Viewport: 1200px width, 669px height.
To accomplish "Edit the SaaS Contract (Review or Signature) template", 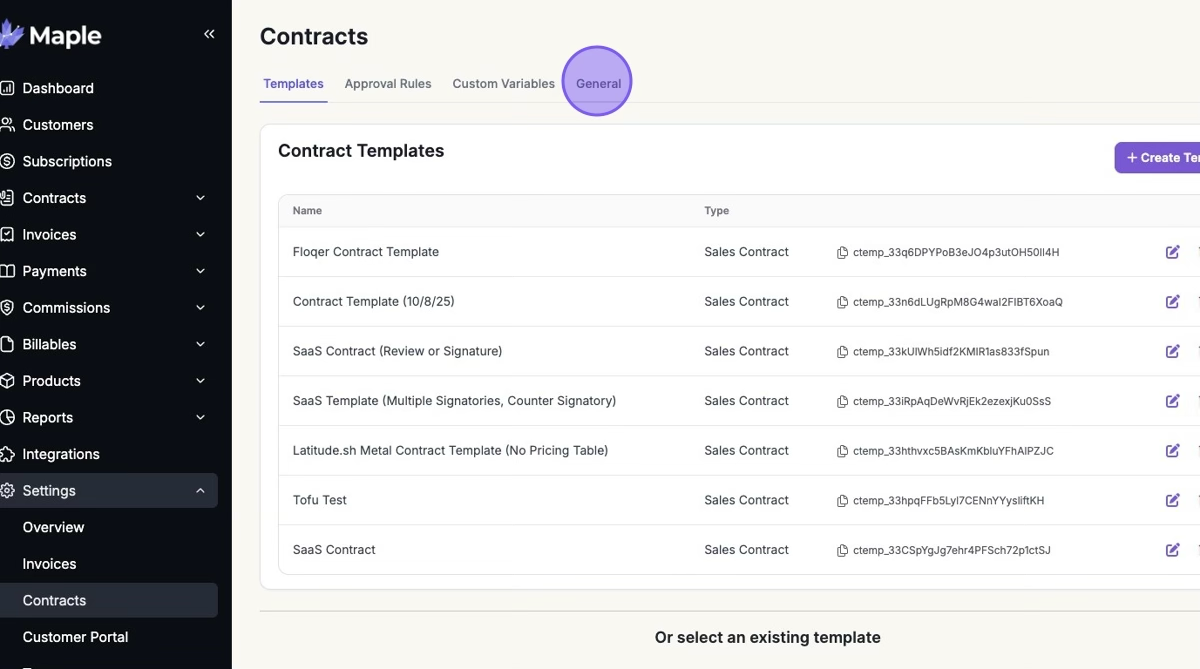I will click(x=1172, y=351).
